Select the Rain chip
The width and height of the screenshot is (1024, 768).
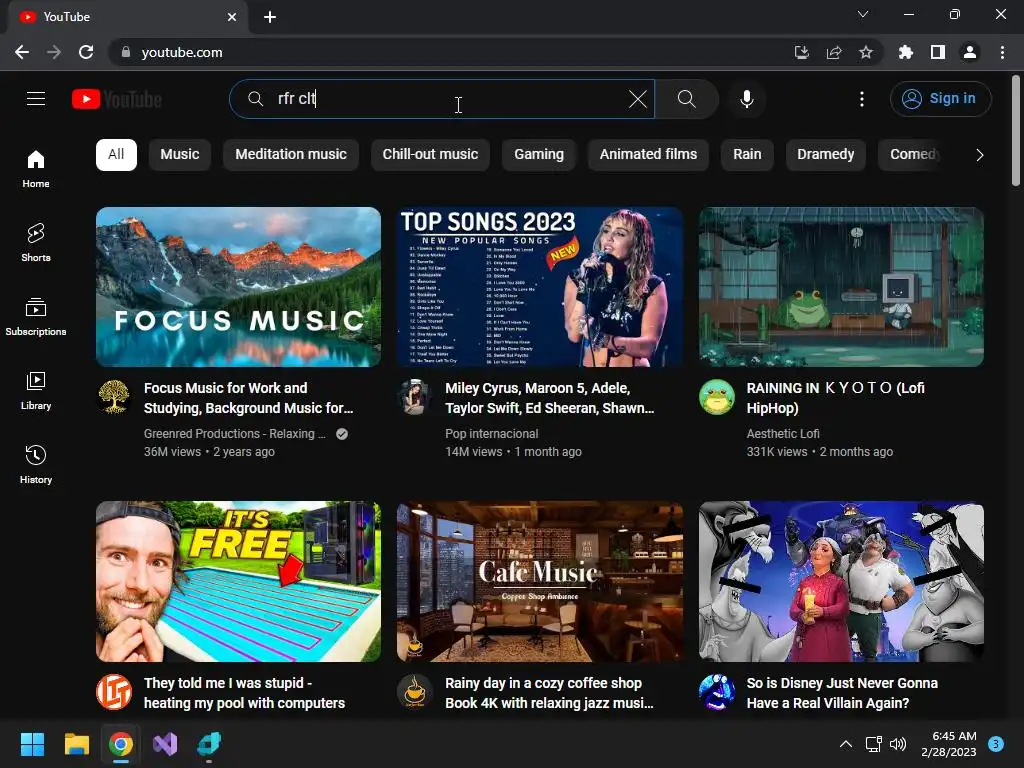click(x=747, y=155)
